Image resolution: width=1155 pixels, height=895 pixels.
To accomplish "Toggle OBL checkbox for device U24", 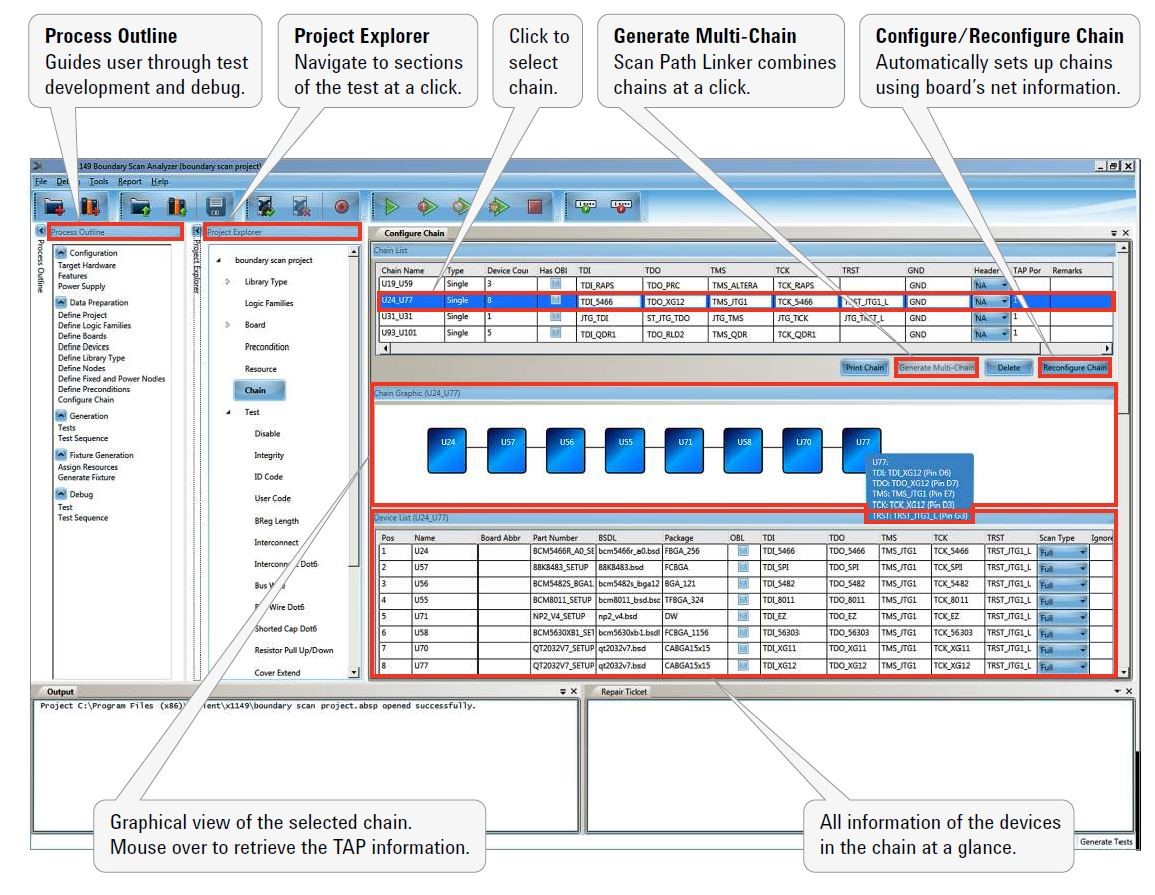I will (x=741, y=550).
